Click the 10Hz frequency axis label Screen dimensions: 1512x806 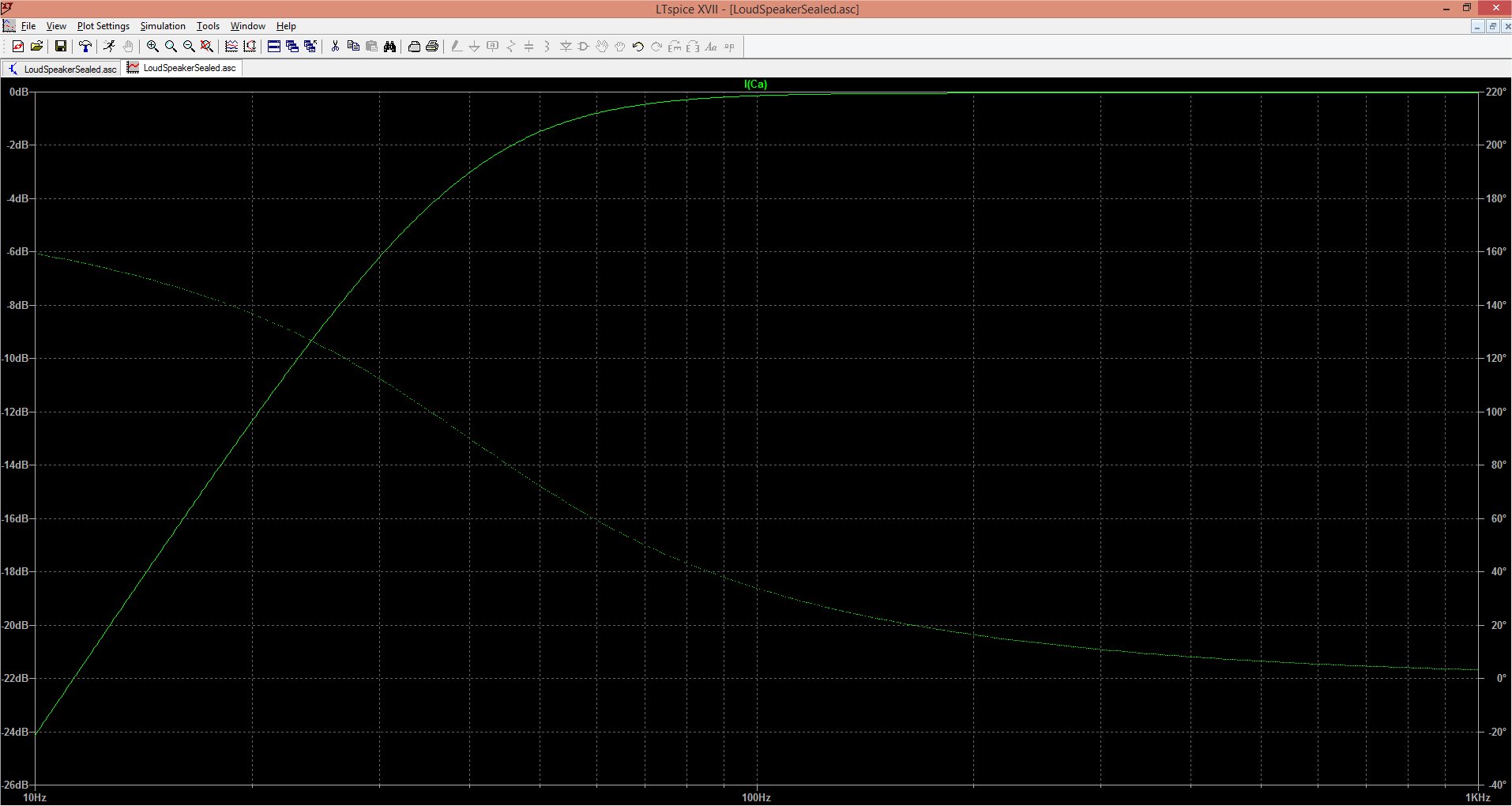pyautogui.click(x=35, y=797)
